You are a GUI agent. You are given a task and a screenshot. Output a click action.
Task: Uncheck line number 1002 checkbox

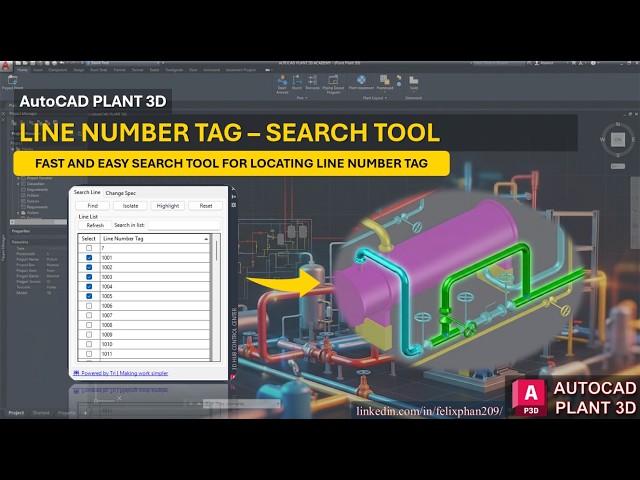89,267
